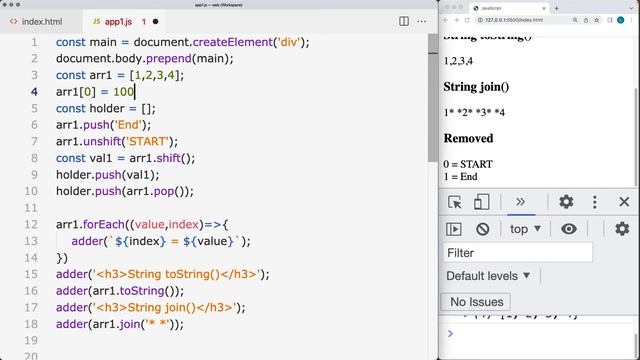Click the zoom magnifier icon in address bar
Screen dimensions: 640x360
[575, 20]
